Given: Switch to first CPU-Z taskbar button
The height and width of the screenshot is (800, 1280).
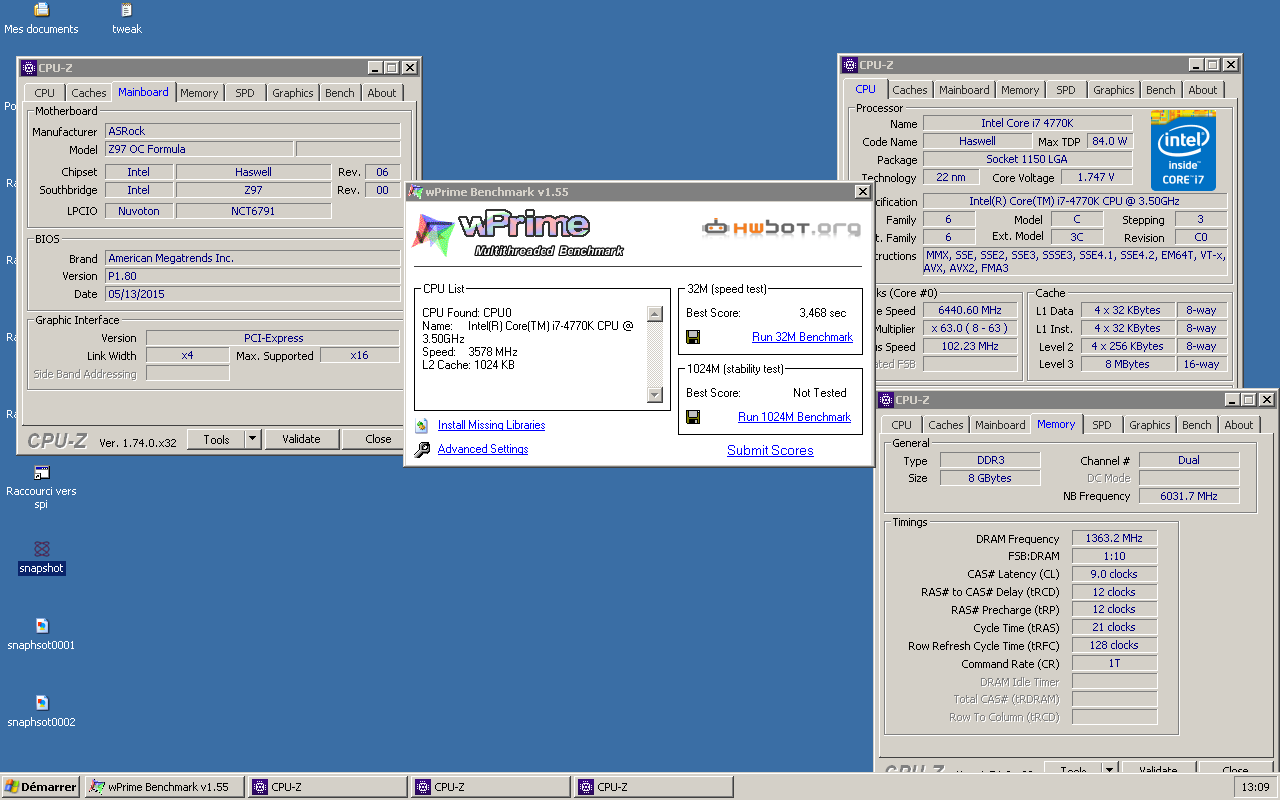Looking at the screenshot, I should coord(328,787).
